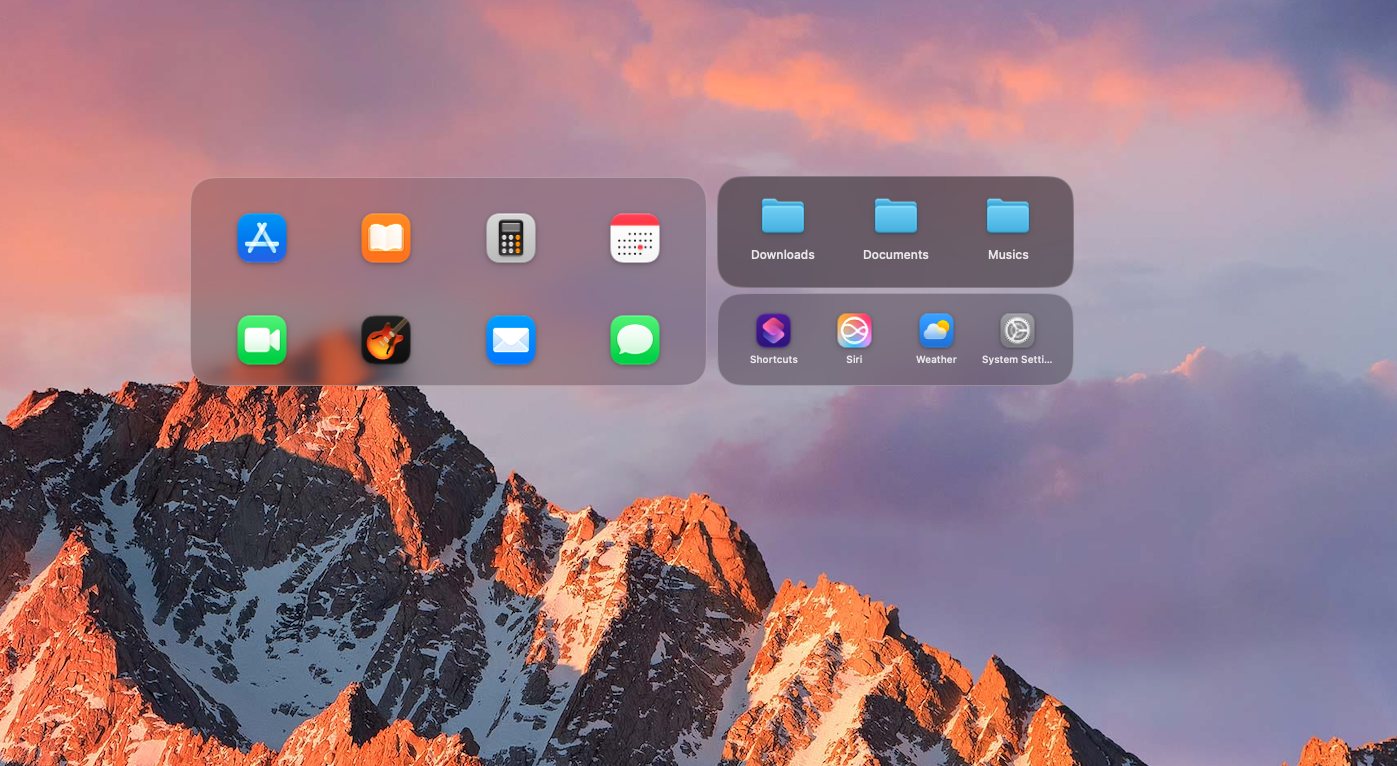
Task: Click the "Shortcuts" label text
Action: click(774, 360)
